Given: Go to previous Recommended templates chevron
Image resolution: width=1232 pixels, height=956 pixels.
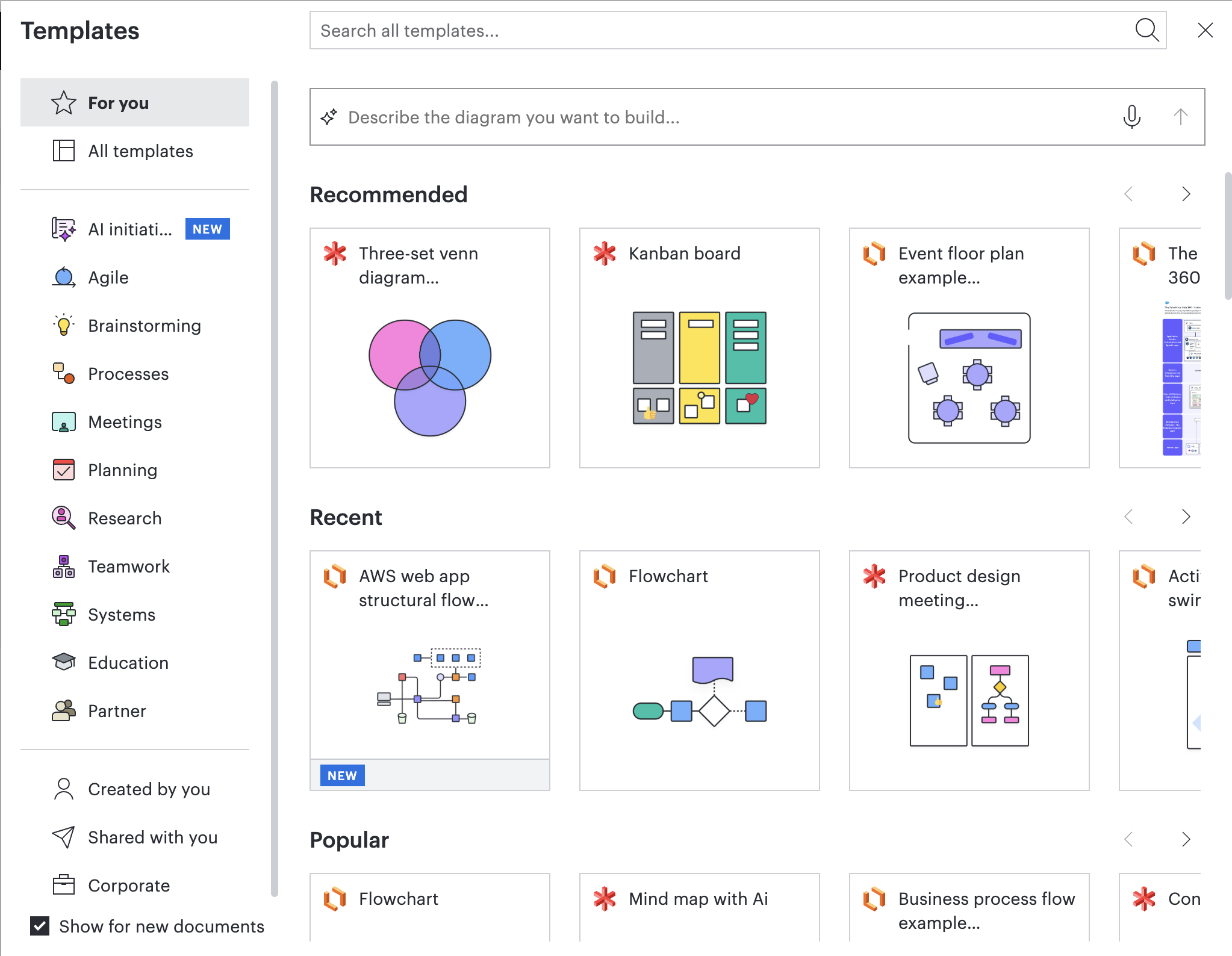Looking at the screenshot, I should coord(1129,194).
